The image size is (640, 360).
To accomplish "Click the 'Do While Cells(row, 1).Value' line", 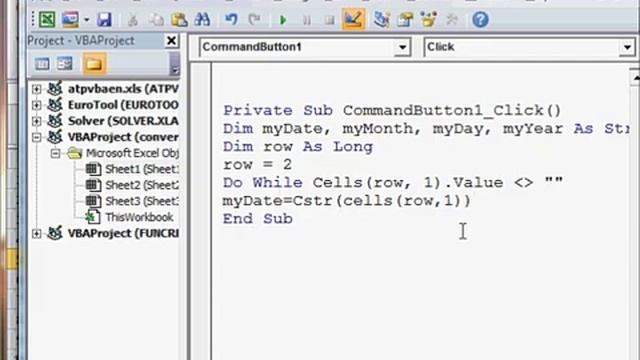I will [393, 183].
